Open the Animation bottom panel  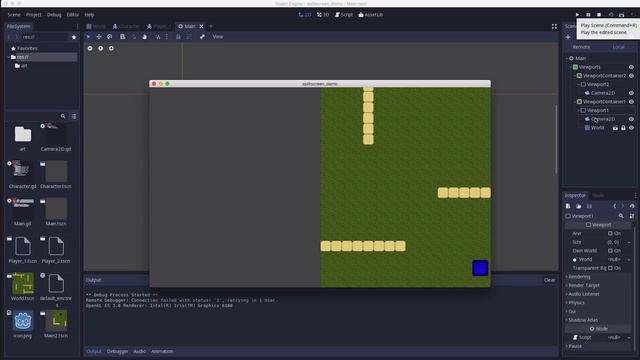(x=162, y=351)
